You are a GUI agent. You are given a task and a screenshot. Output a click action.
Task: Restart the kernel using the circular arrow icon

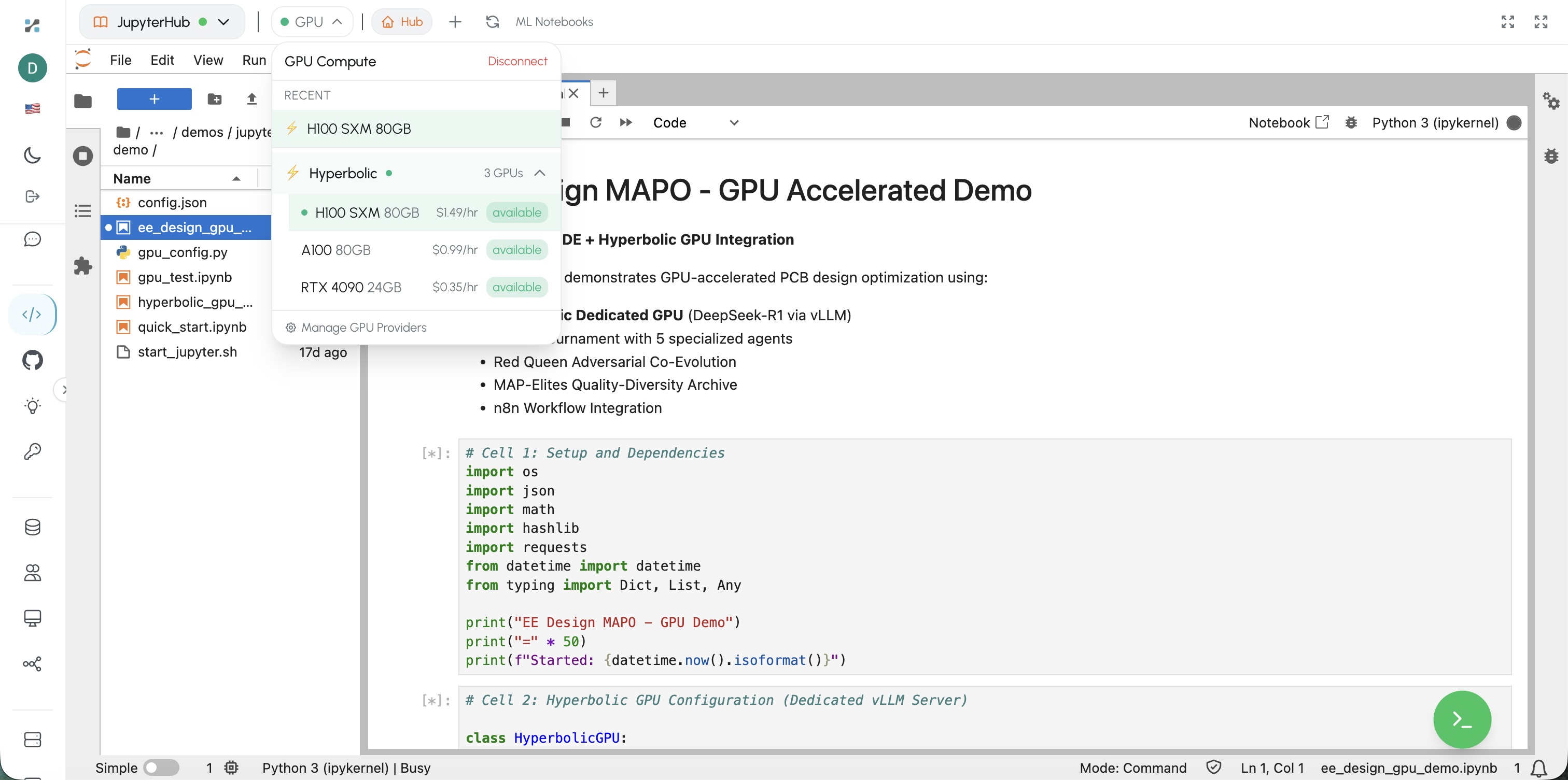coord(595,122)
